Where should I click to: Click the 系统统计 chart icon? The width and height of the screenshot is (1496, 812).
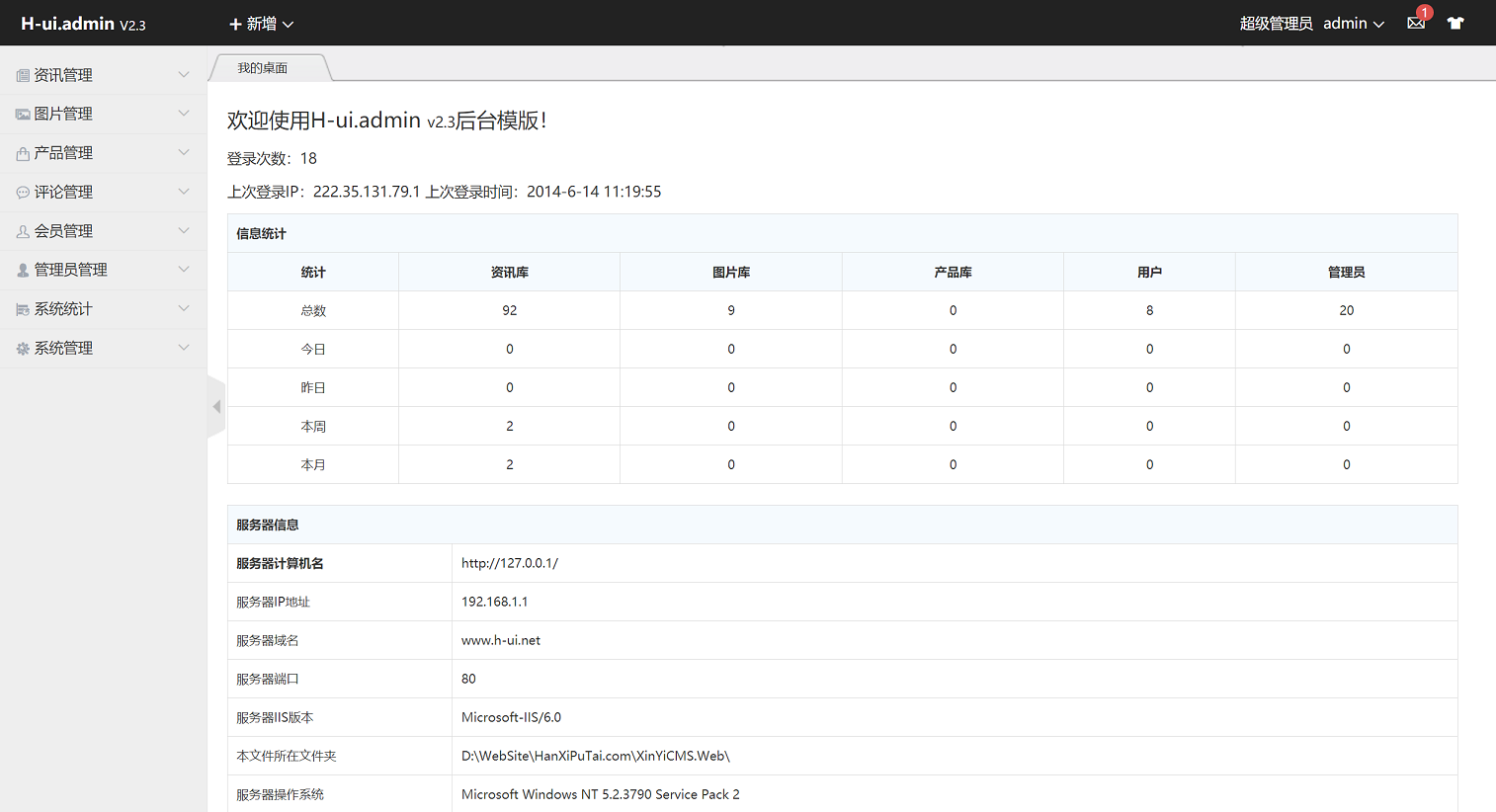pos(23,310)
